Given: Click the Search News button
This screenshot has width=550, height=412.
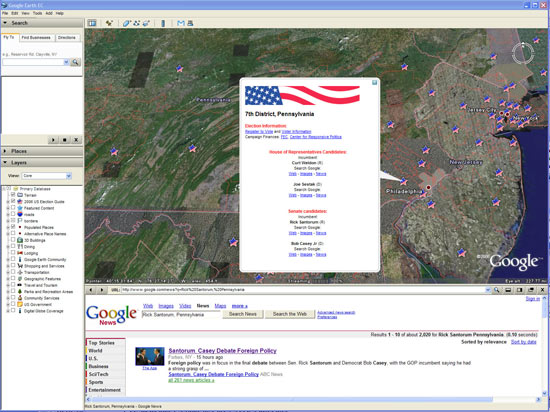Looking at the screenshot, I should 243,314.
